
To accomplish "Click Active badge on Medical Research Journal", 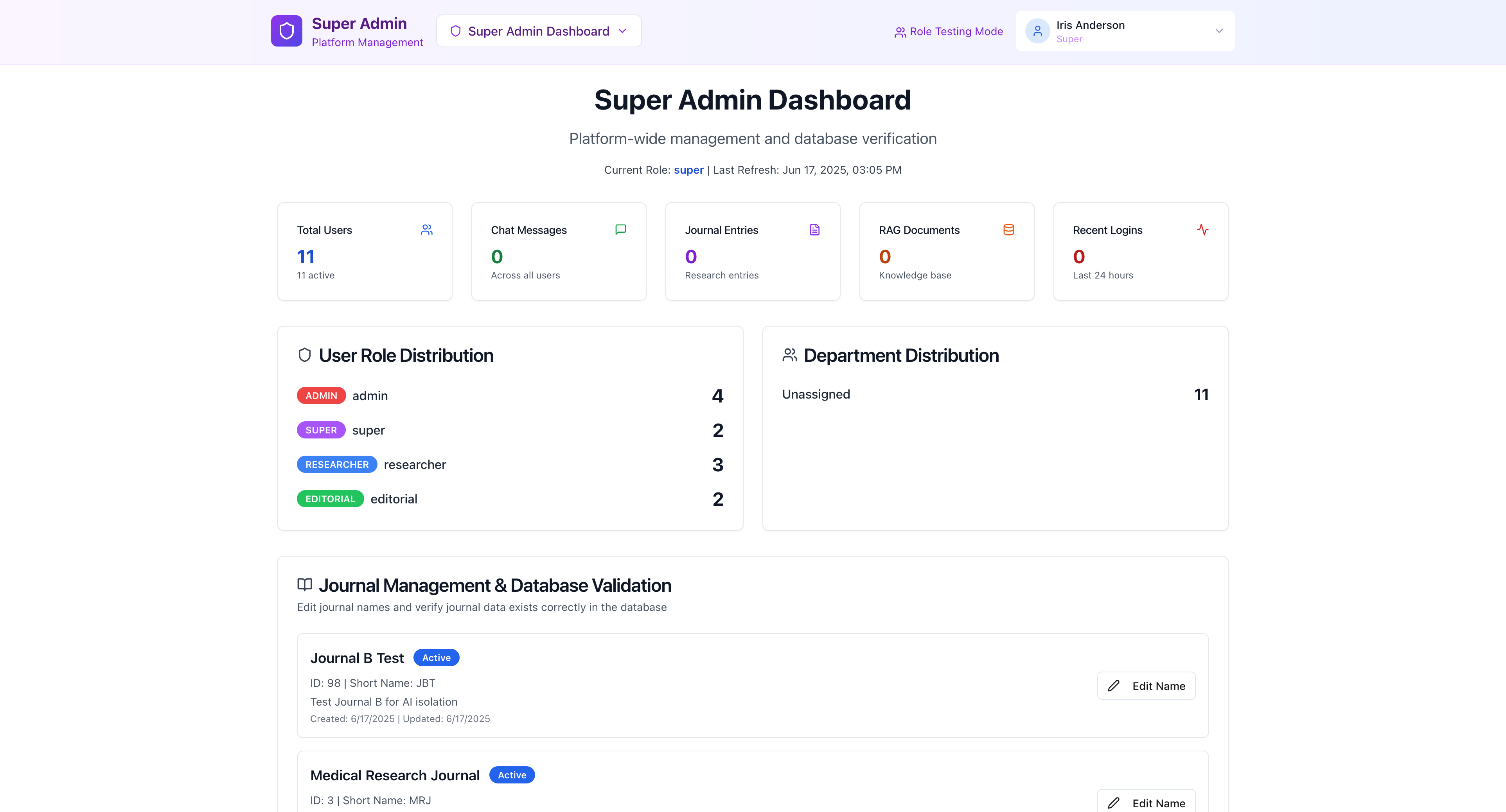I will click(x=512, y=775).
